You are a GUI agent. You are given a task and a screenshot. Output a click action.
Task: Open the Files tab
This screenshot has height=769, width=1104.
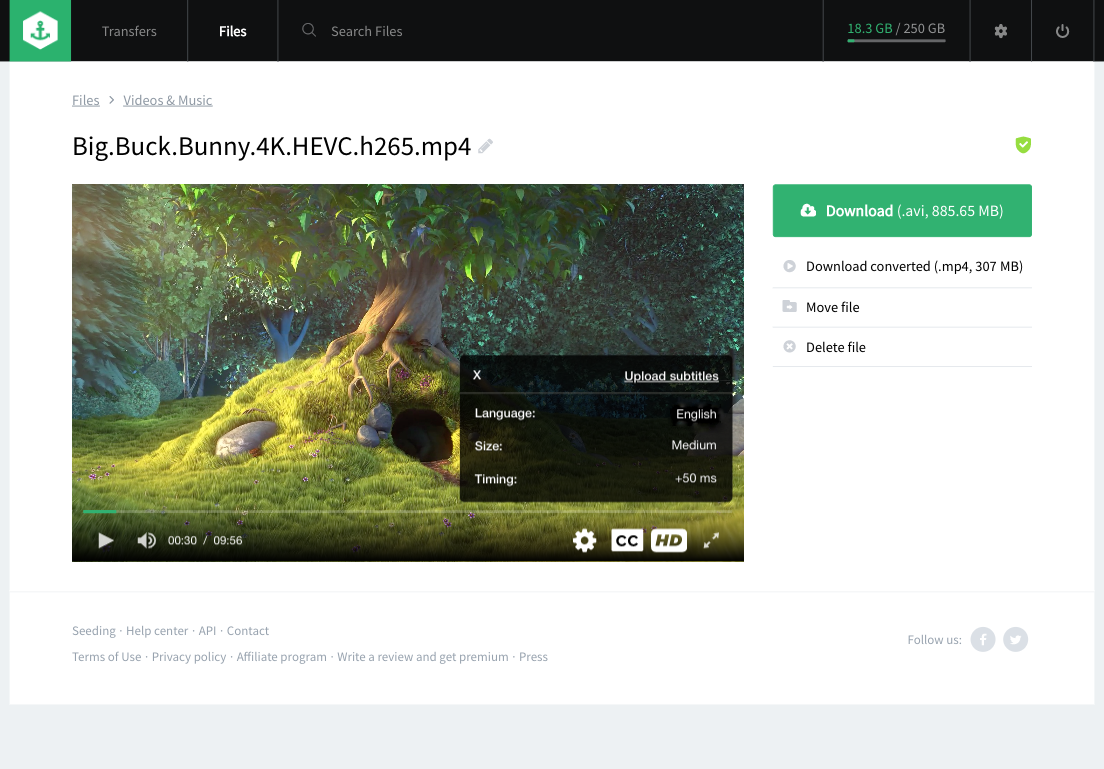pos(232,31)
